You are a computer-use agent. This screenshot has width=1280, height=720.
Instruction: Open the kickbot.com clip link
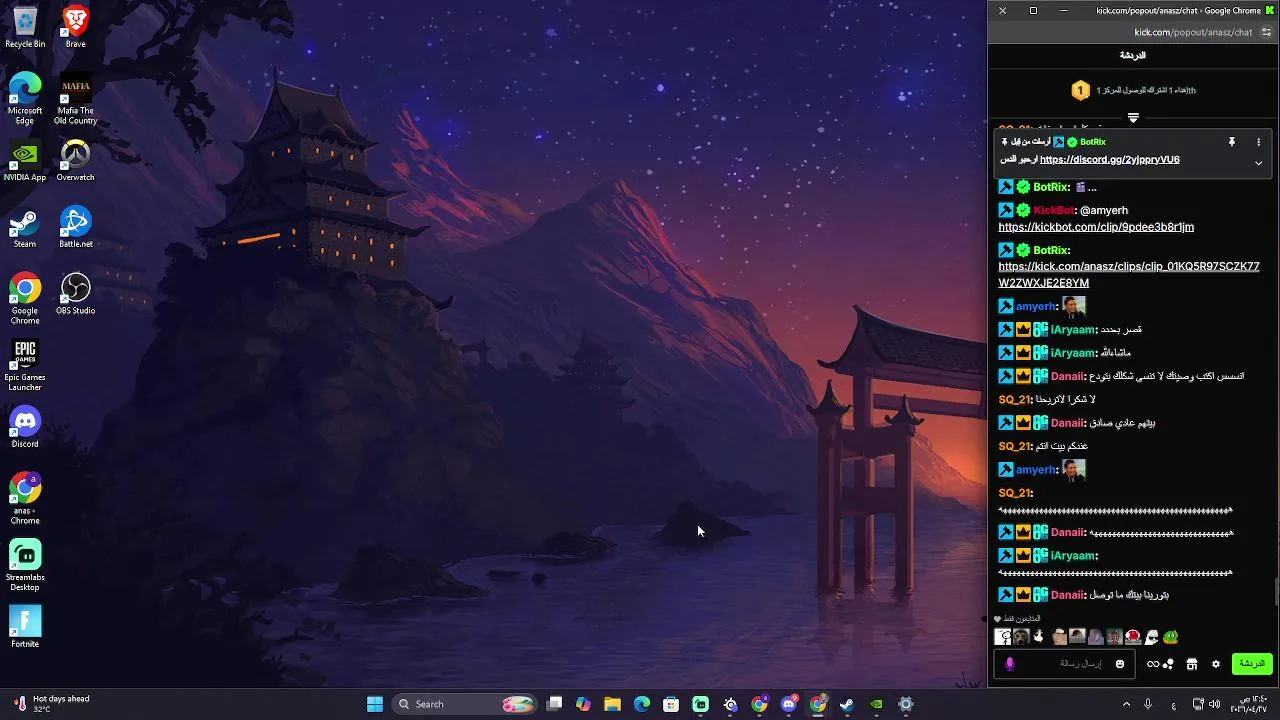1096,227
